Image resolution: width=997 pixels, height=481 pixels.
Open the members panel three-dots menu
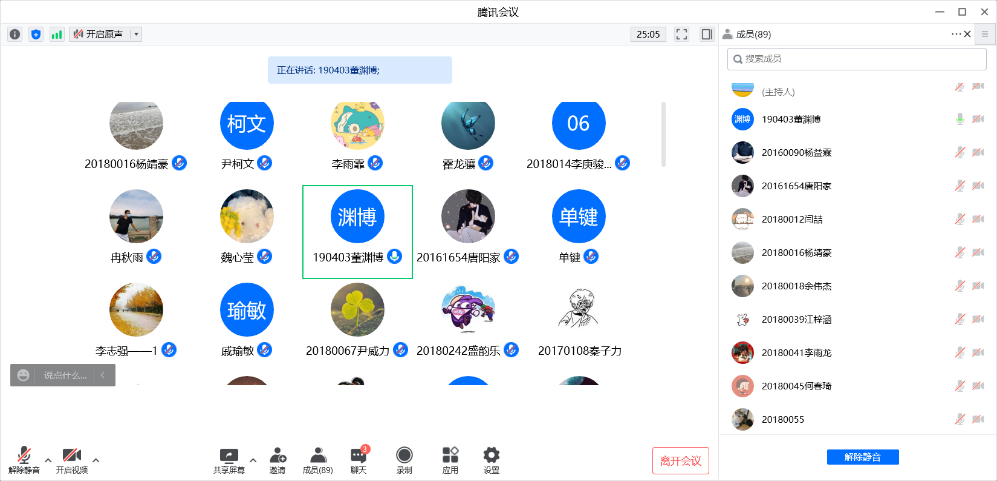956,34
